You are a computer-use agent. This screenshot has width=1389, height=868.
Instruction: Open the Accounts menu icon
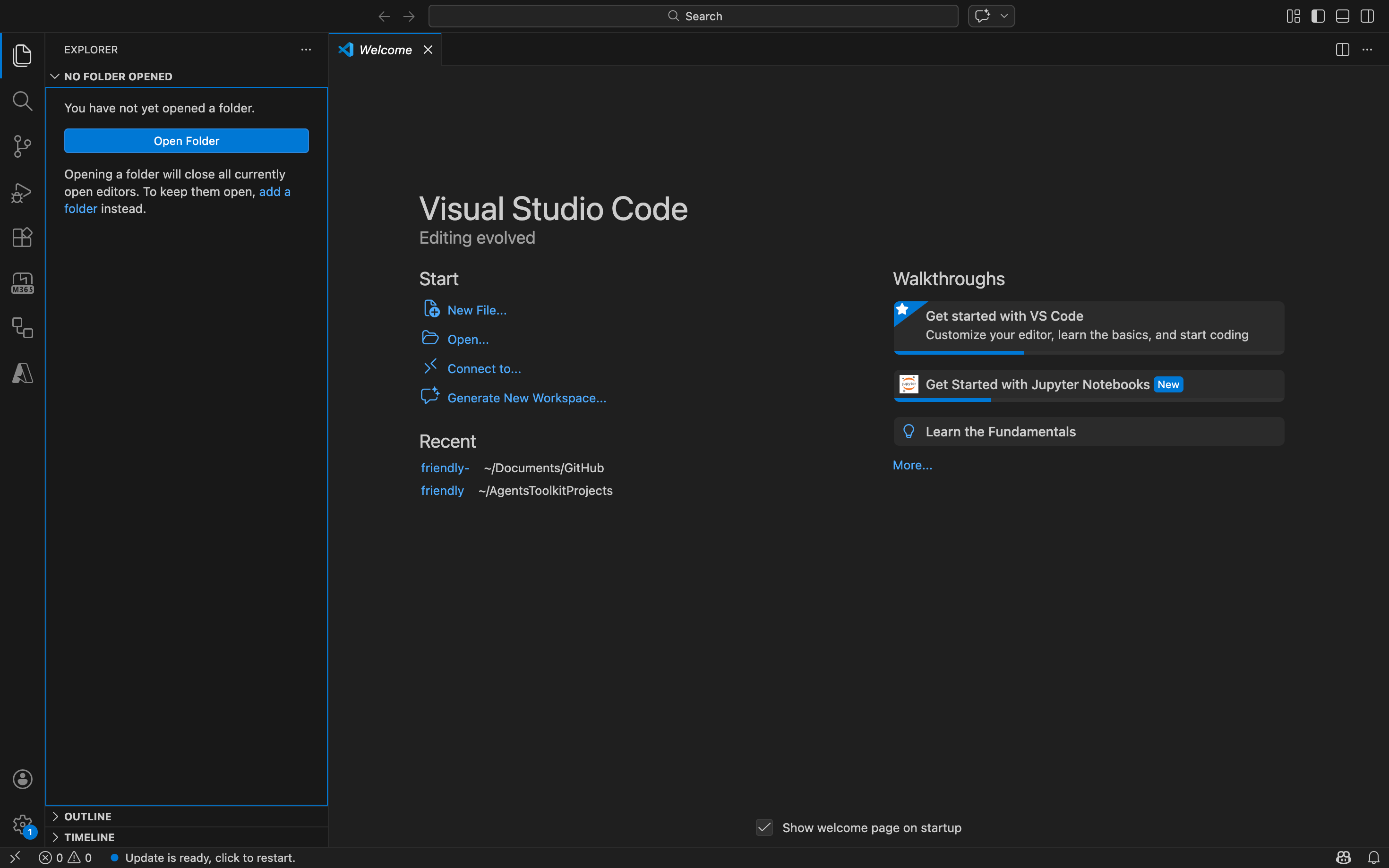(x=22, y=779)
